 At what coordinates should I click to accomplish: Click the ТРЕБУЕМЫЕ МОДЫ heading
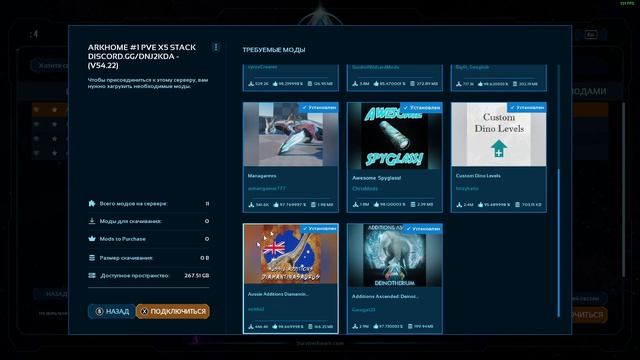pos(273,50)
